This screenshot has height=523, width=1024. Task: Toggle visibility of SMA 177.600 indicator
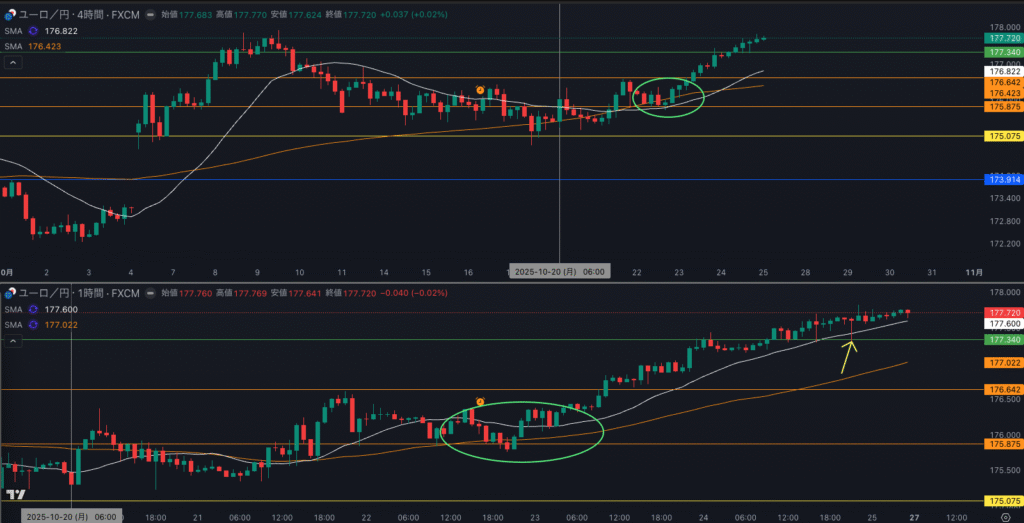[33, 310]
